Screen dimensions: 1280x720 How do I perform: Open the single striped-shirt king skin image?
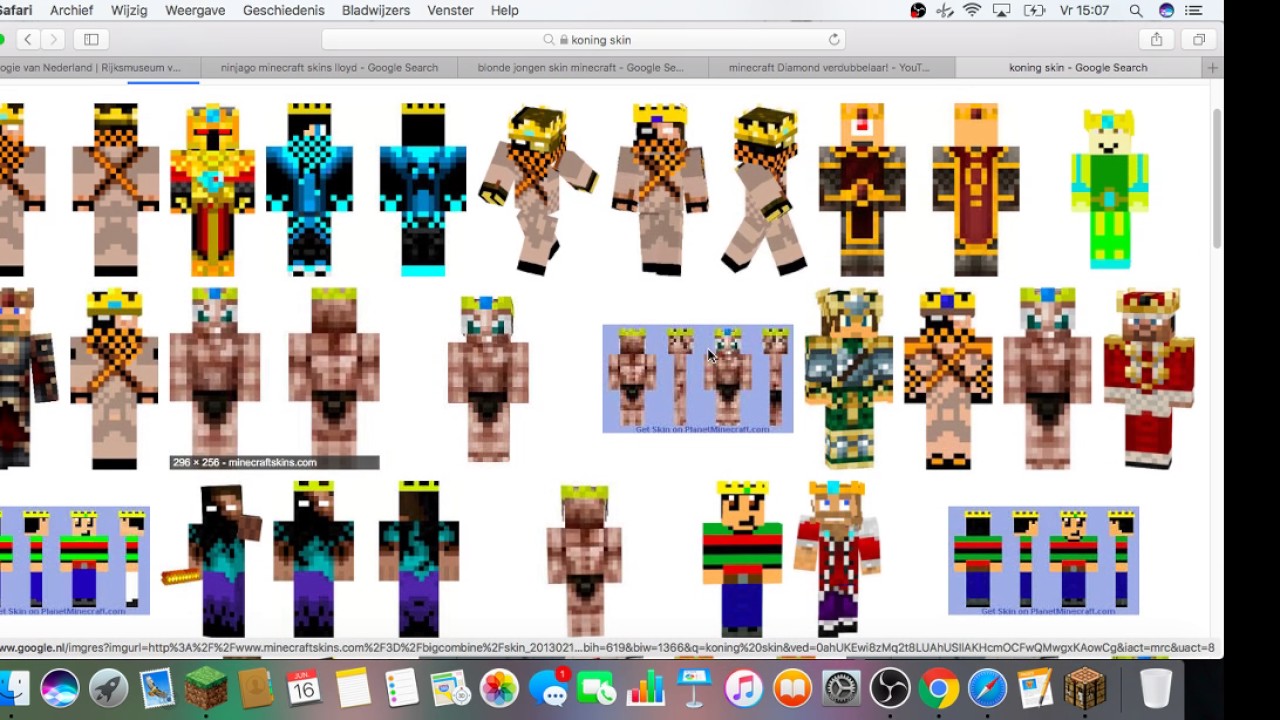tap(742, 558)
